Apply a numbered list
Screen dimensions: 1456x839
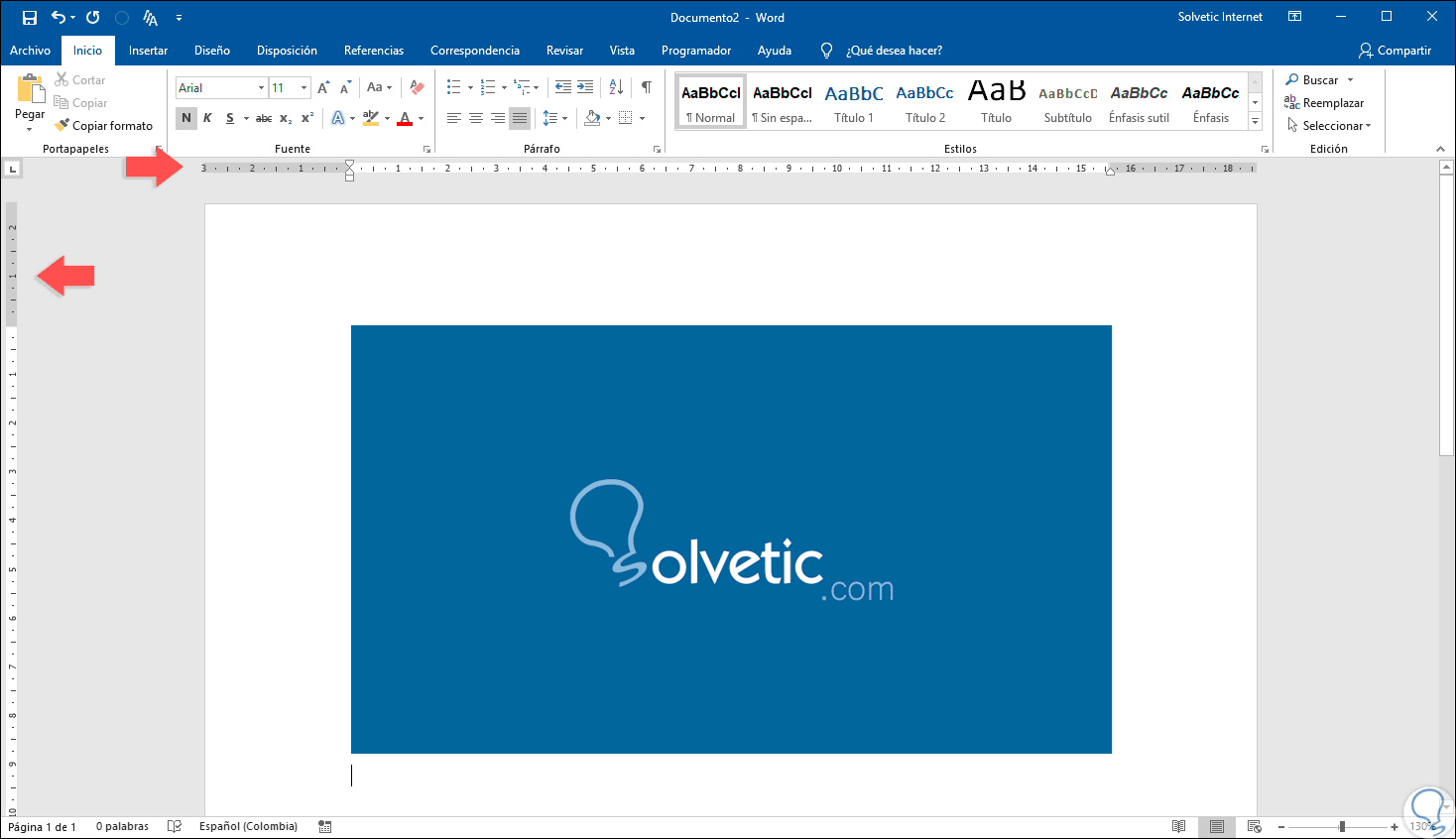487,88
